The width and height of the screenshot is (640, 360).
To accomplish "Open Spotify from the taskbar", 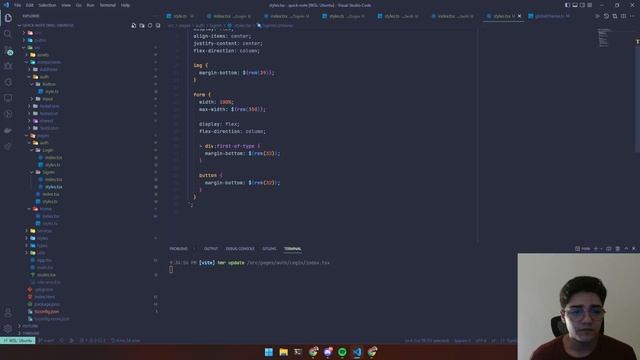I will click(x=342, y=352).
